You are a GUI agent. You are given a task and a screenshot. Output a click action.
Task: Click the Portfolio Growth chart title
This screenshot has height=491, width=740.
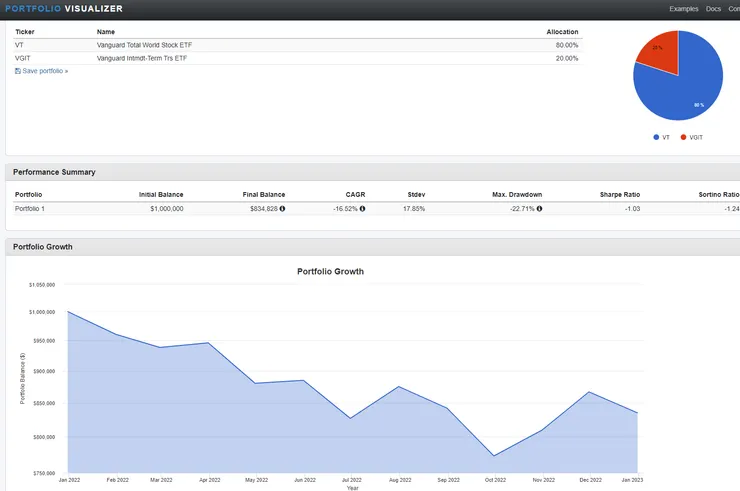click(x=330, y=271)
